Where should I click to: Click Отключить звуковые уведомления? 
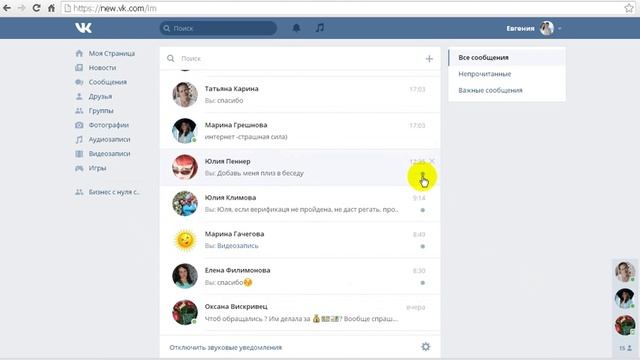coord(226,347)
